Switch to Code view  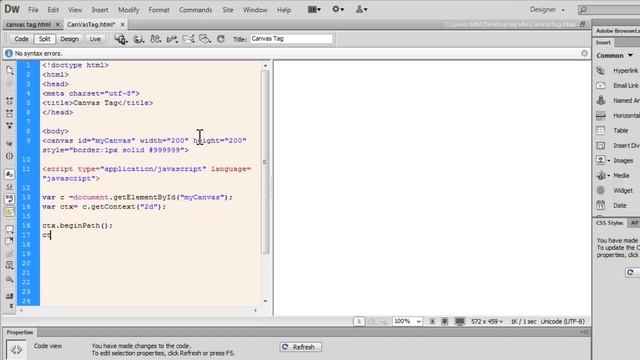[21, 39]
